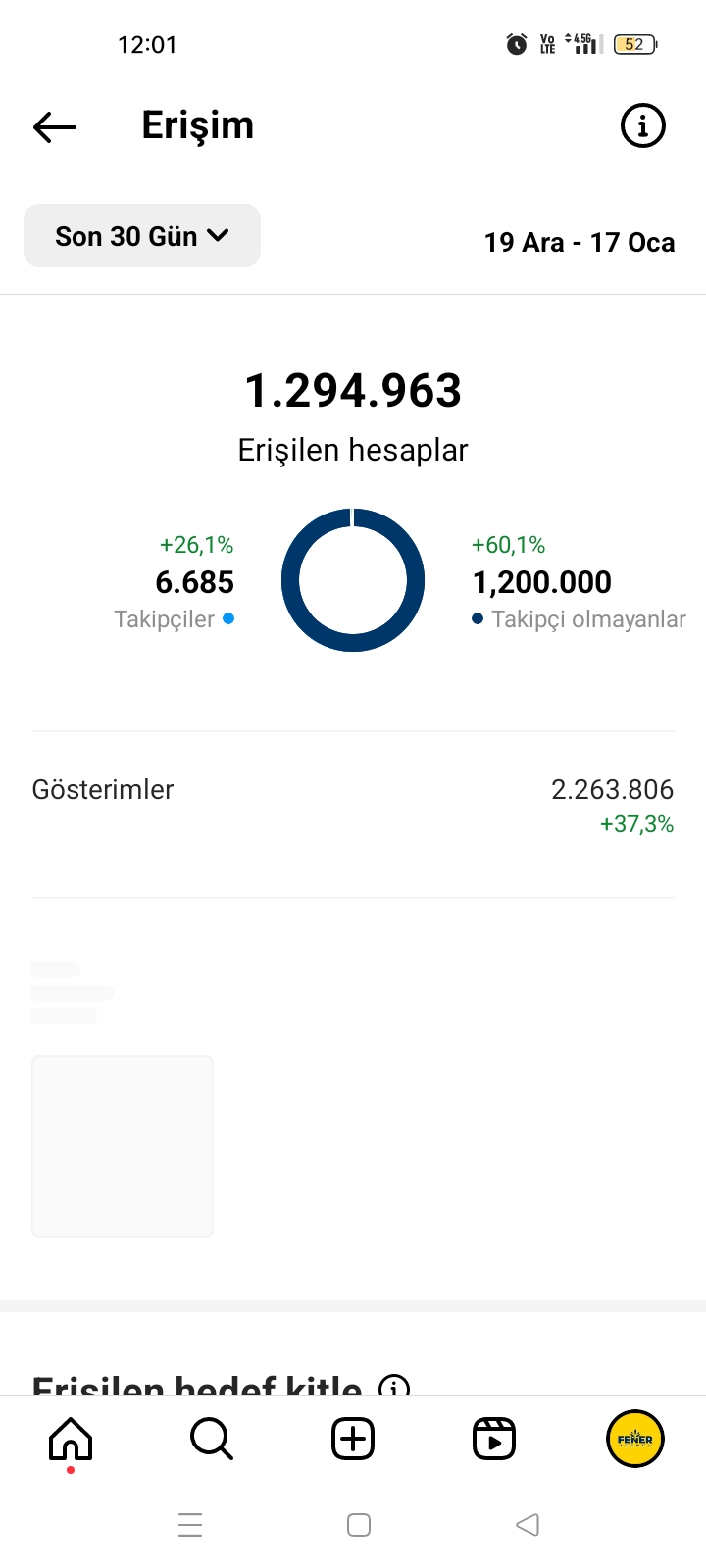The width and height of the screenshot is (706, 1568).
Task: Tap the info icon beside Erişilen hedef kitle
Action: click(x=394, y=1387)
